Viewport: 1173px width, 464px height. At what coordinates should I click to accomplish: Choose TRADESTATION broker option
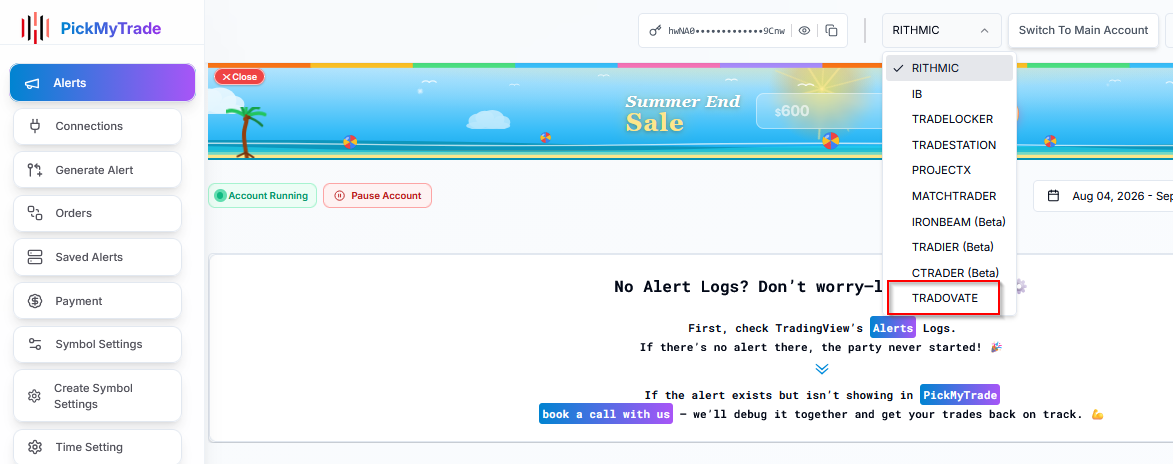pos(949,145)
